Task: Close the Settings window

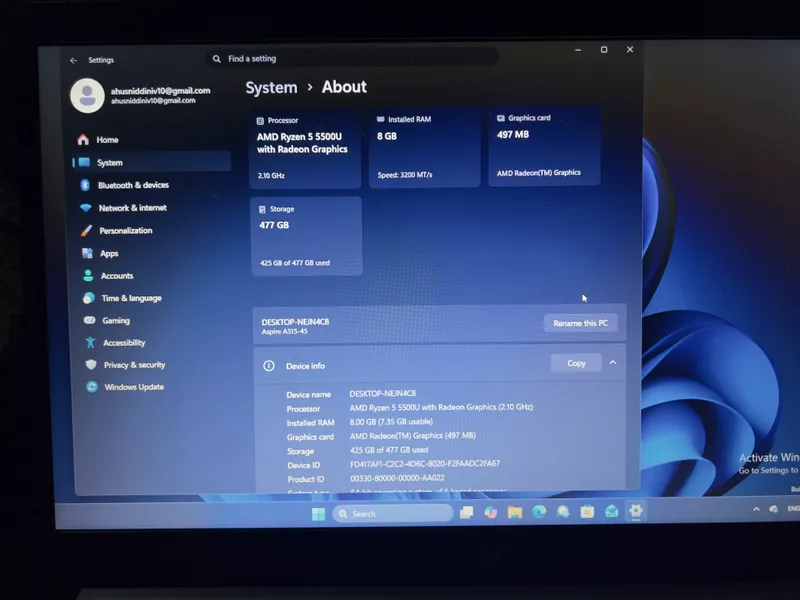Action: pyautogui.click(x=630, y=49)
